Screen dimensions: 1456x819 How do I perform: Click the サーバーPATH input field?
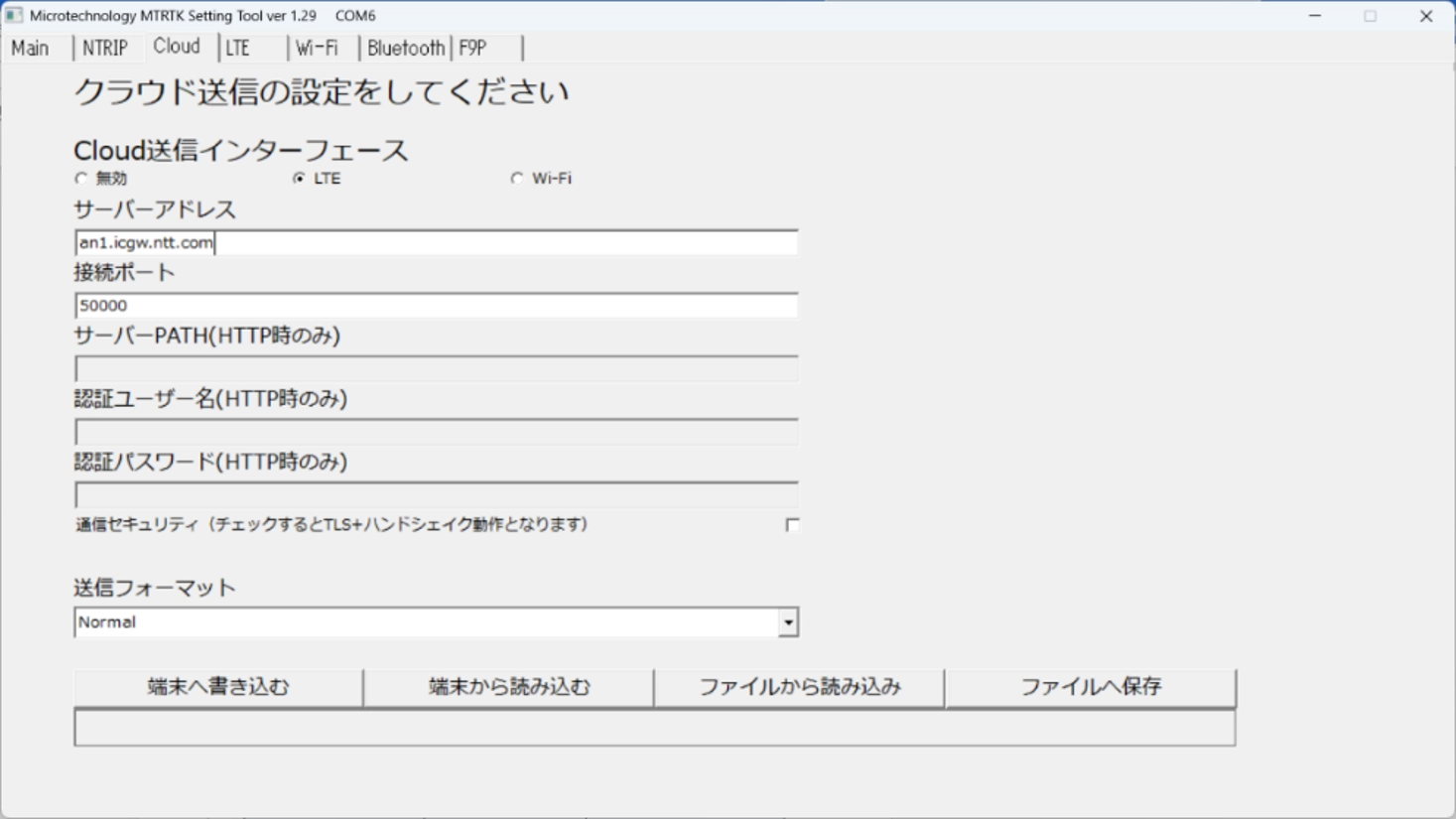[x=436, y=368]
